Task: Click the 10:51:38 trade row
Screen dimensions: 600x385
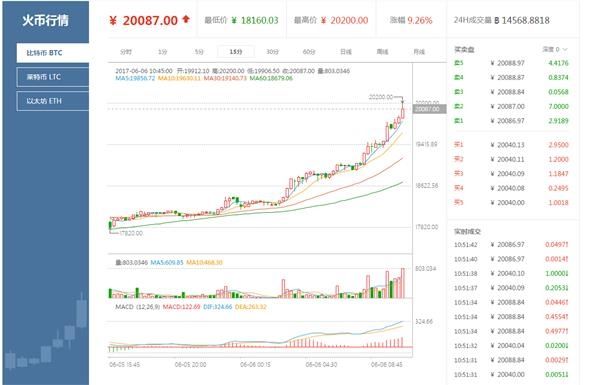Action: (511, 274)
